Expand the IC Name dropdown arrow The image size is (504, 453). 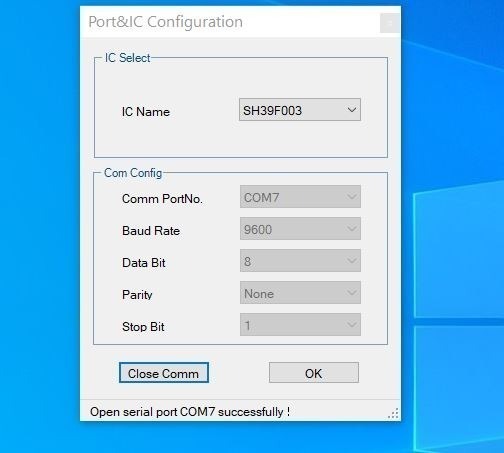point(352,110)
